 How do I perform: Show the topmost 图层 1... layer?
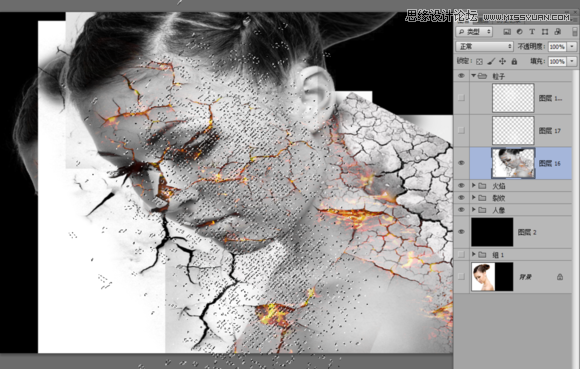pos(461,98)
